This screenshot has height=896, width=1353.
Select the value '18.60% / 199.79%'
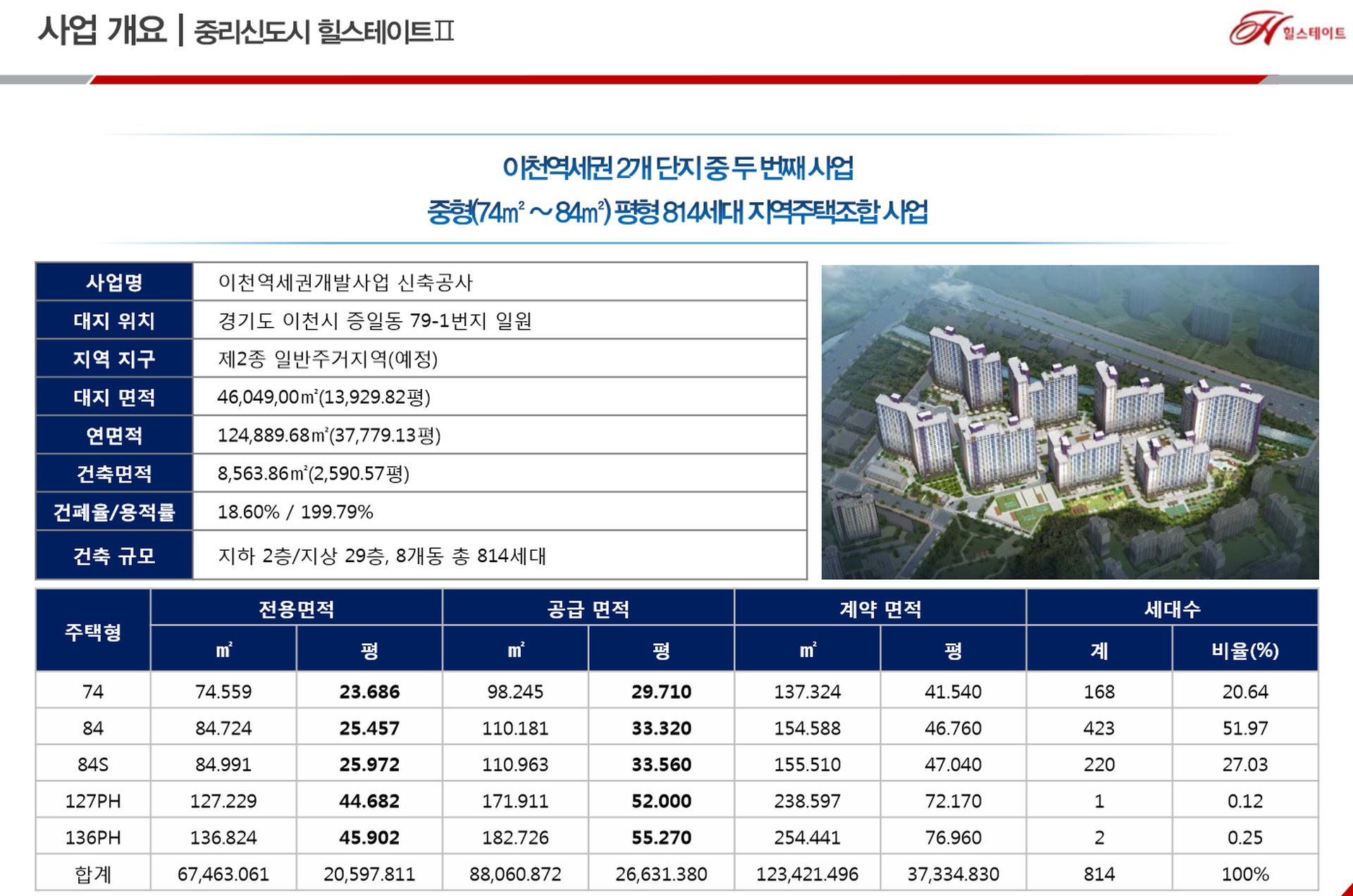point(295,512)
